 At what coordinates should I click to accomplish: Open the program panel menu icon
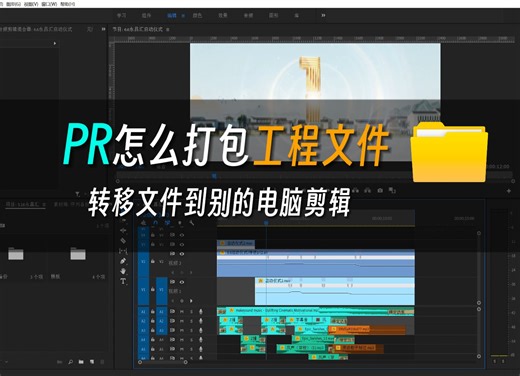click(x=168, y=29)
